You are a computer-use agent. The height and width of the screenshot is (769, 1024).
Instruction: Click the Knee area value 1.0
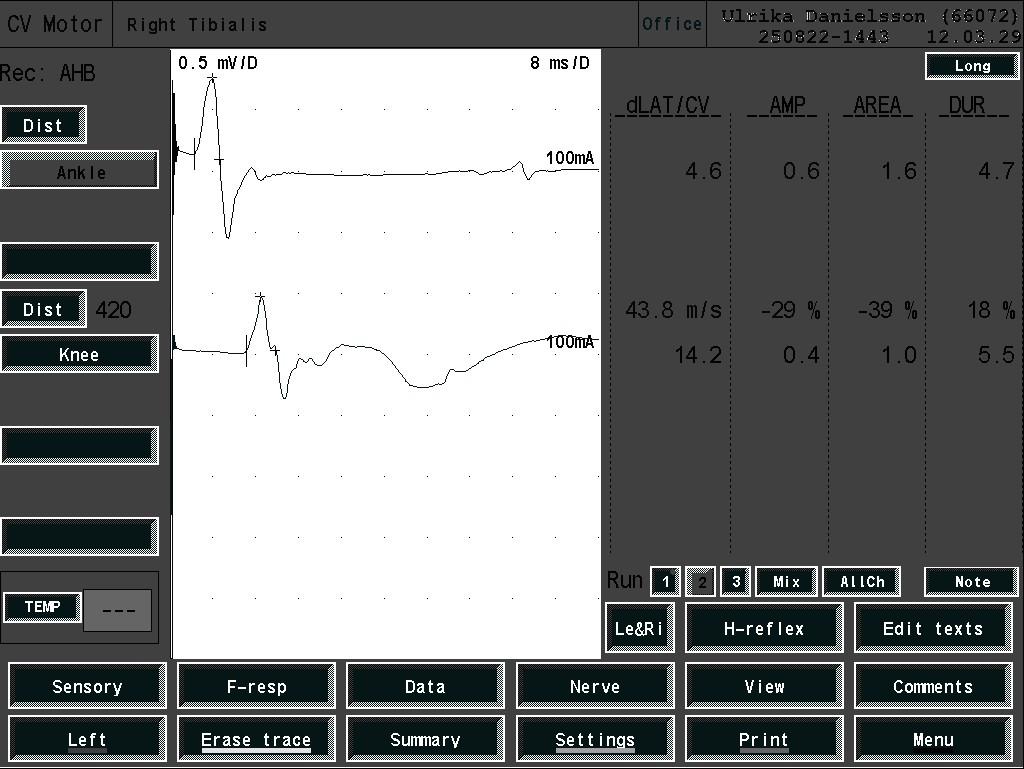point(899,355)
